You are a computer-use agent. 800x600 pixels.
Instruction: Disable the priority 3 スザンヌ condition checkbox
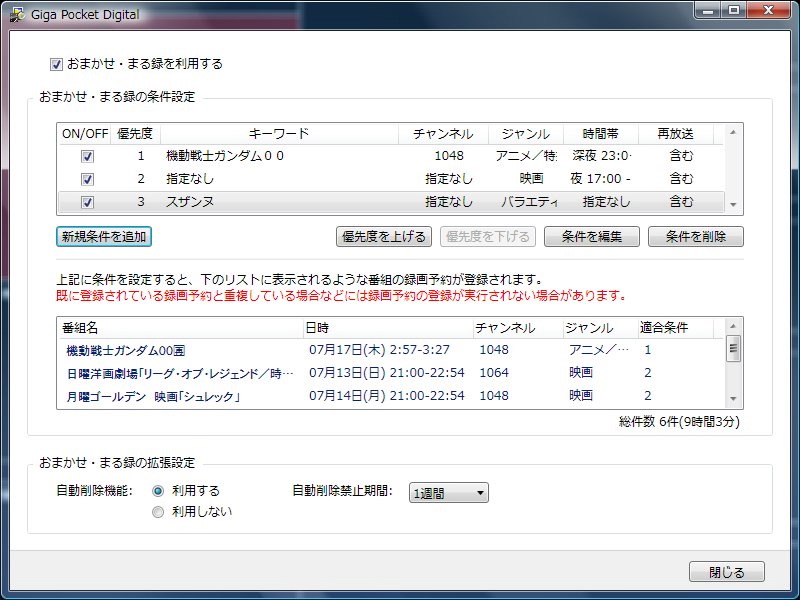tap(87, 202)
